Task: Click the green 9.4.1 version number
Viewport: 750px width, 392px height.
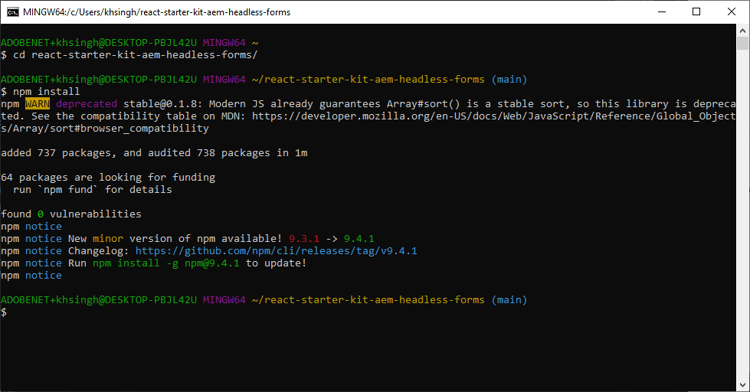Action: pyautogui.click(x=359, y=239)
